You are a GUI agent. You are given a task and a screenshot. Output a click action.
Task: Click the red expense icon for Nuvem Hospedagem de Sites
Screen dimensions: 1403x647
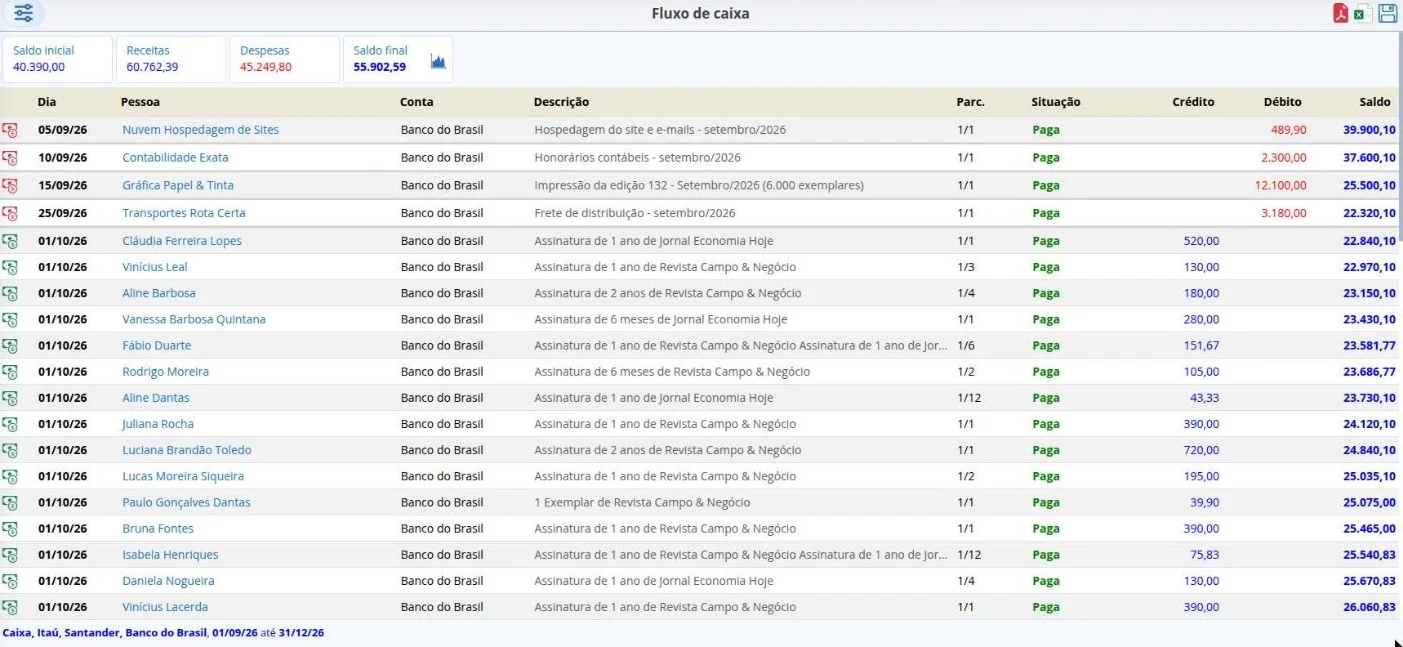coord(10,130)
